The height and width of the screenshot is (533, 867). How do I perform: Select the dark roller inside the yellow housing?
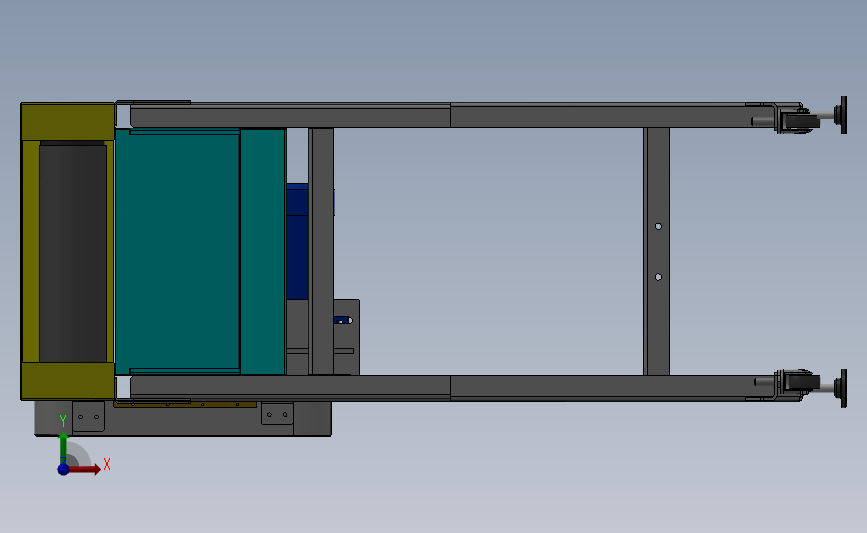[73, 253]
